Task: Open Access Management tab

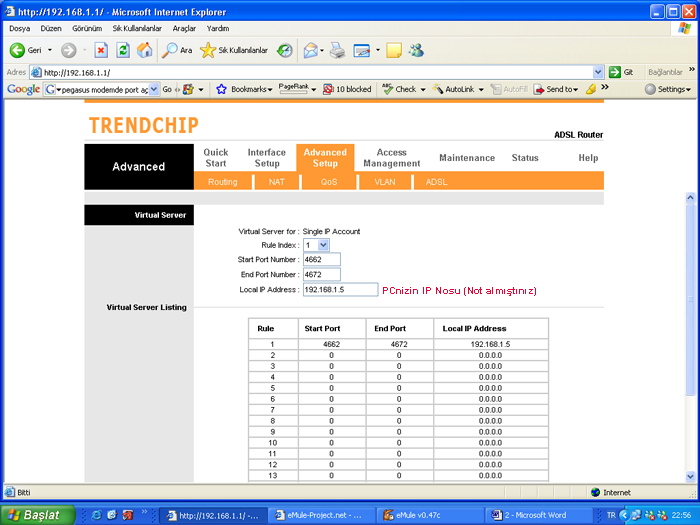Action: (392, 158)
